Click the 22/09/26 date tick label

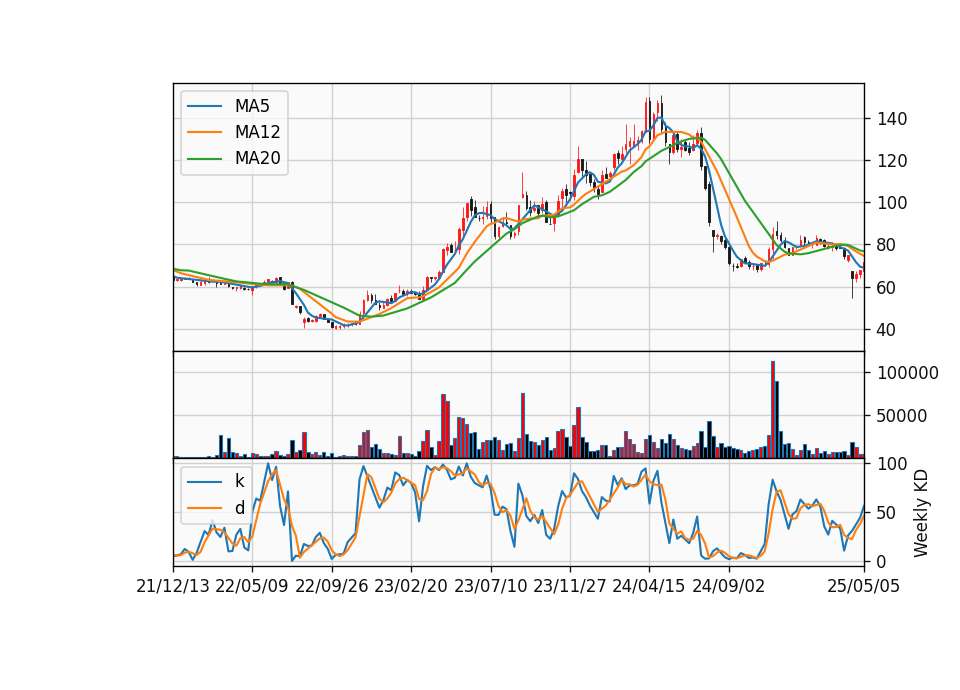coord(332,587)
